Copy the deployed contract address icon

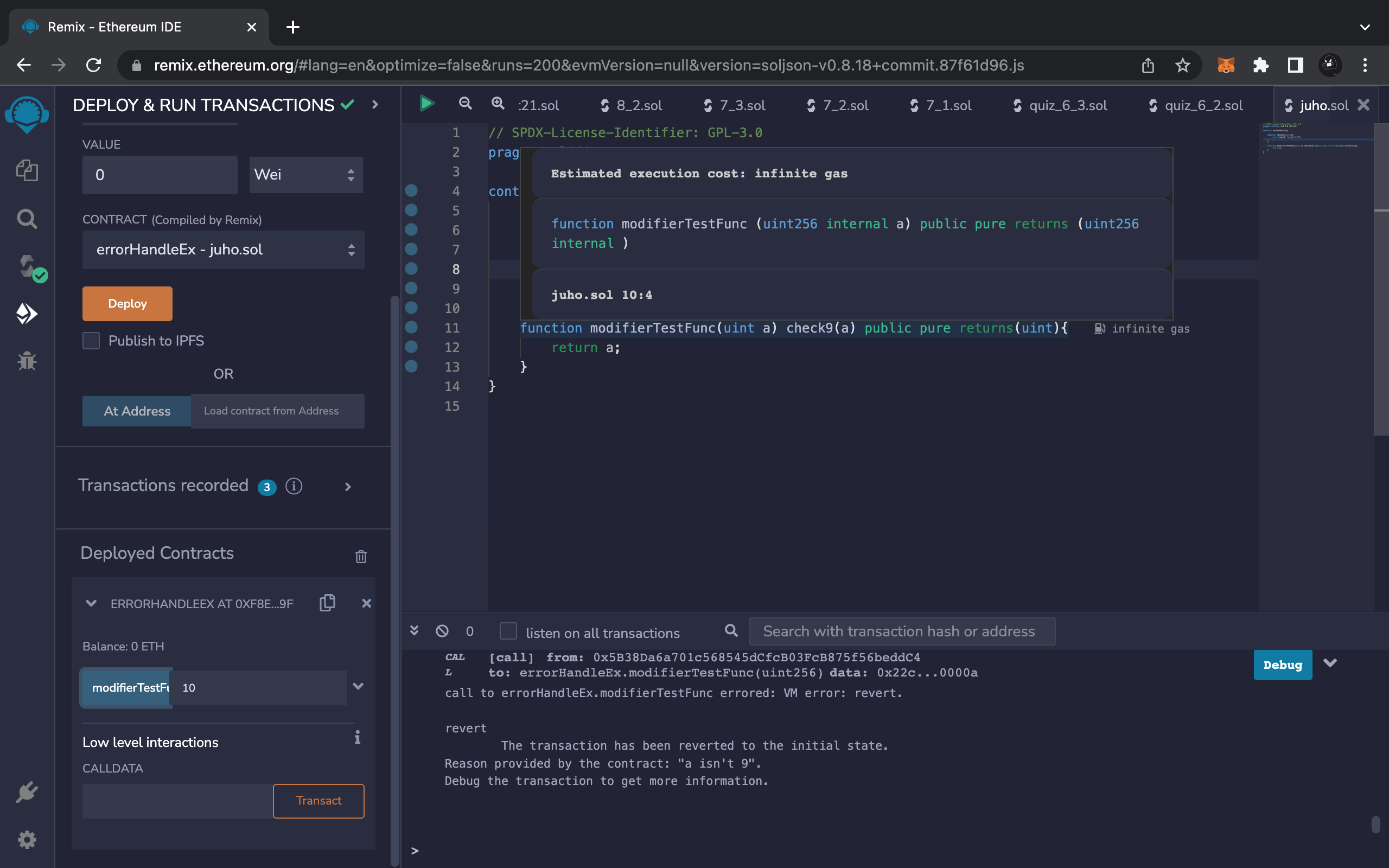point(327,603)
